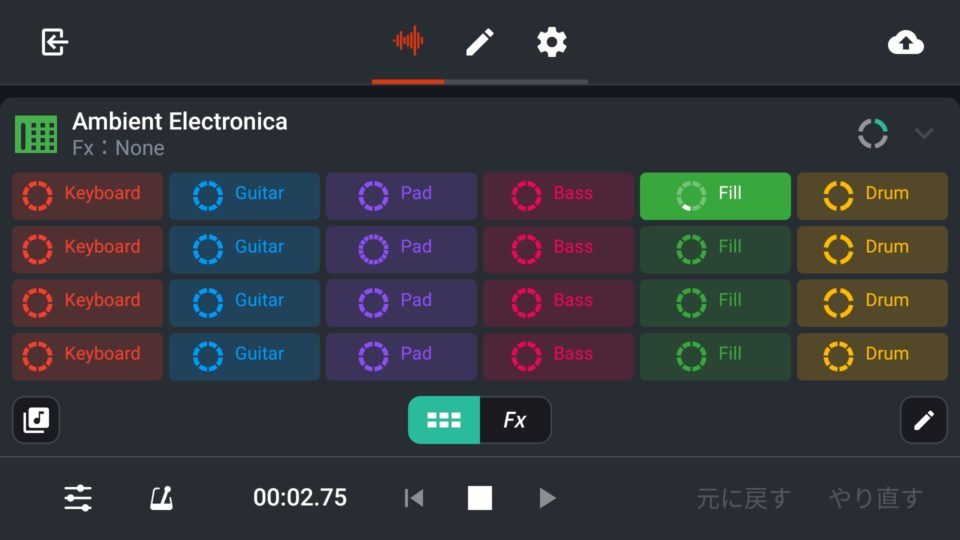960x540 pixels.
Task: Switch to the red waveform tab
Action: pyautogui.click(x=408, y=42)
